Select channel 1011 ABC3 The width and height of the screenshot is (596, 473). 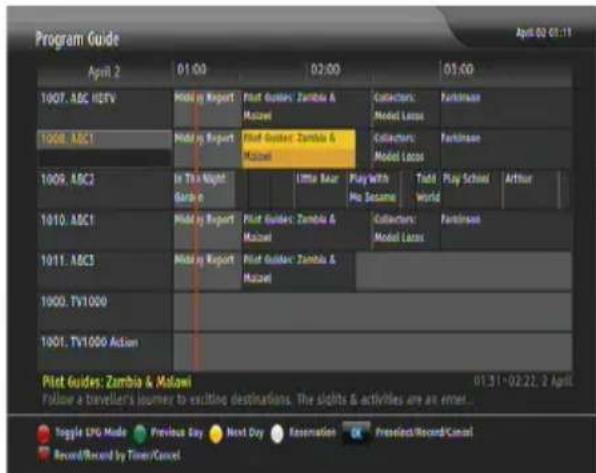105,271
